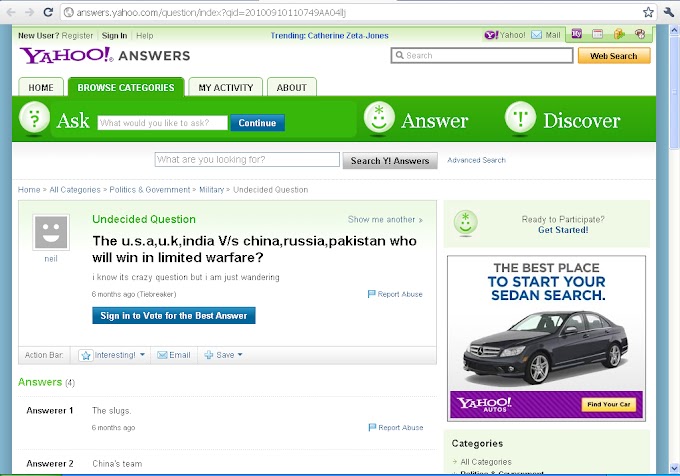Click the Sign In link
Screen dimensions: 680x476
tap(114, 36)
